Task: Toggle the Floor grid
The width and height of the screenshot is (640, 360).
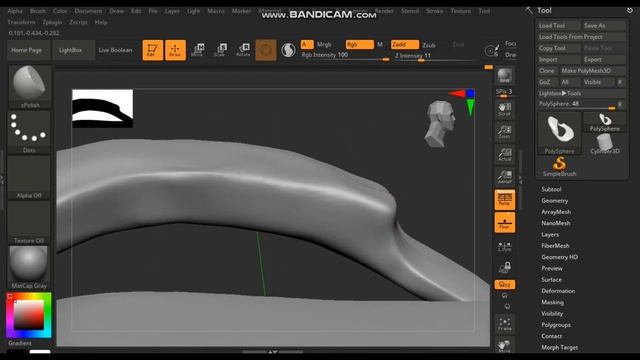Action: click(x=504, y=222)
